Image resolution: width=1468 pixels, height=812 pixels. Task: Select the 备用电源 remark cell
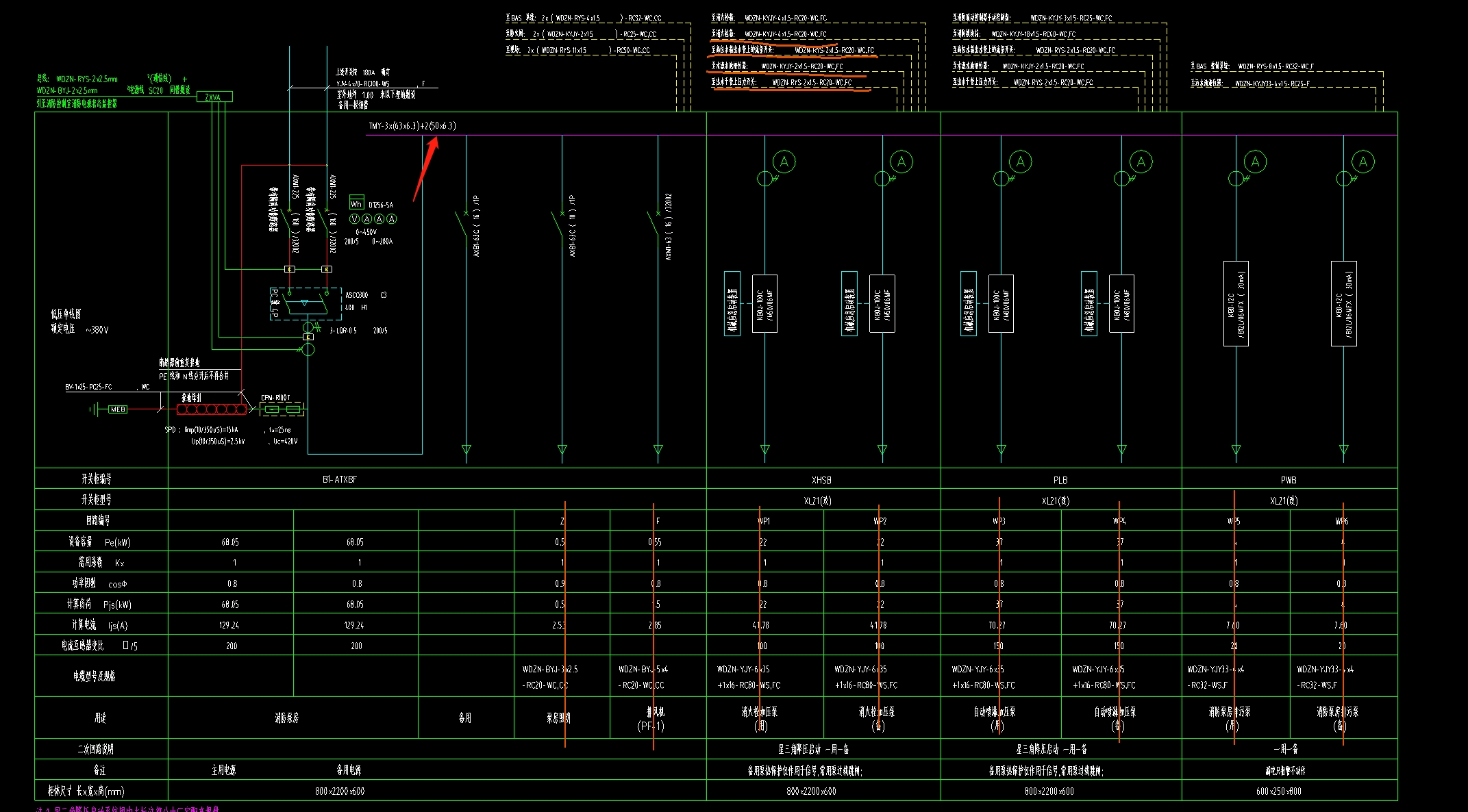pyautogui.click(x=349, y=770)
